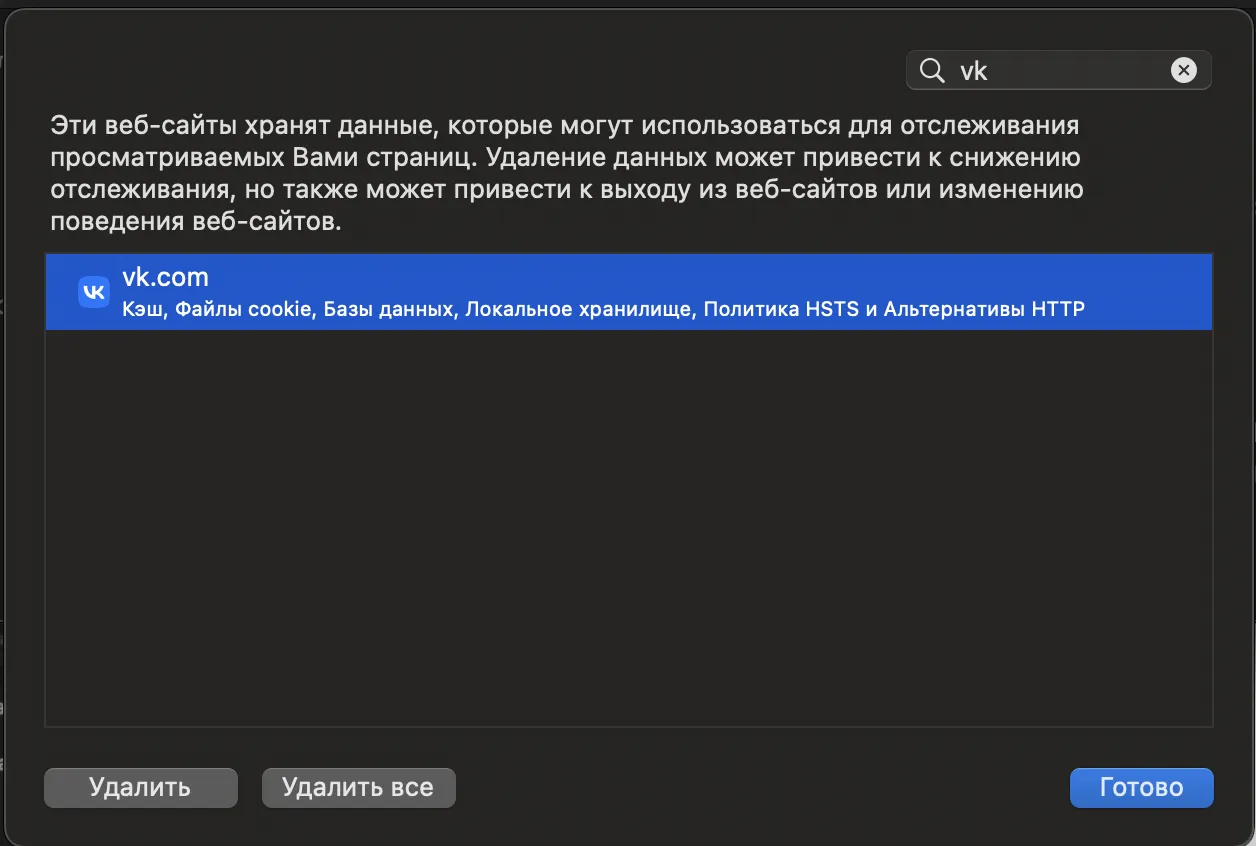This screenshot has width=1256, height=846.
Task: Click the website data description paragraph
Action: tap(567, 174)
